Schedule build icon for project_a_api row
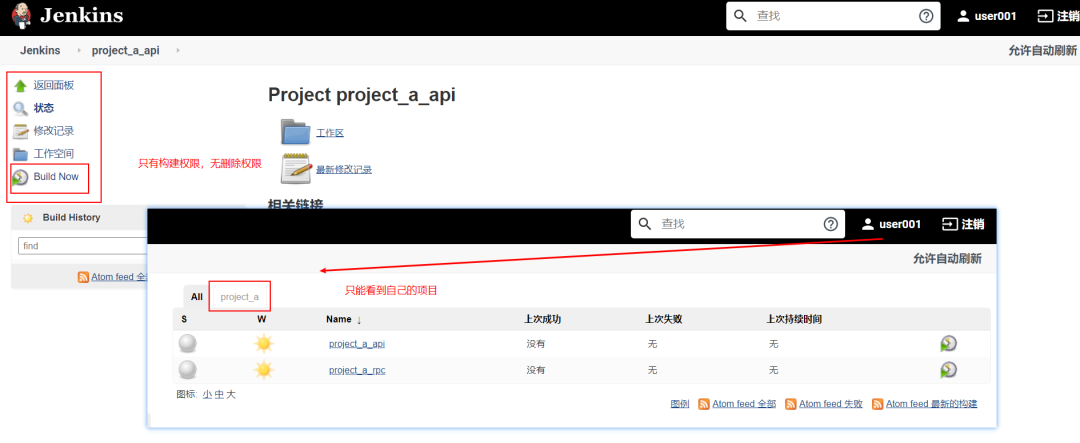1080x443 pixels. click(x=948, y=344)
